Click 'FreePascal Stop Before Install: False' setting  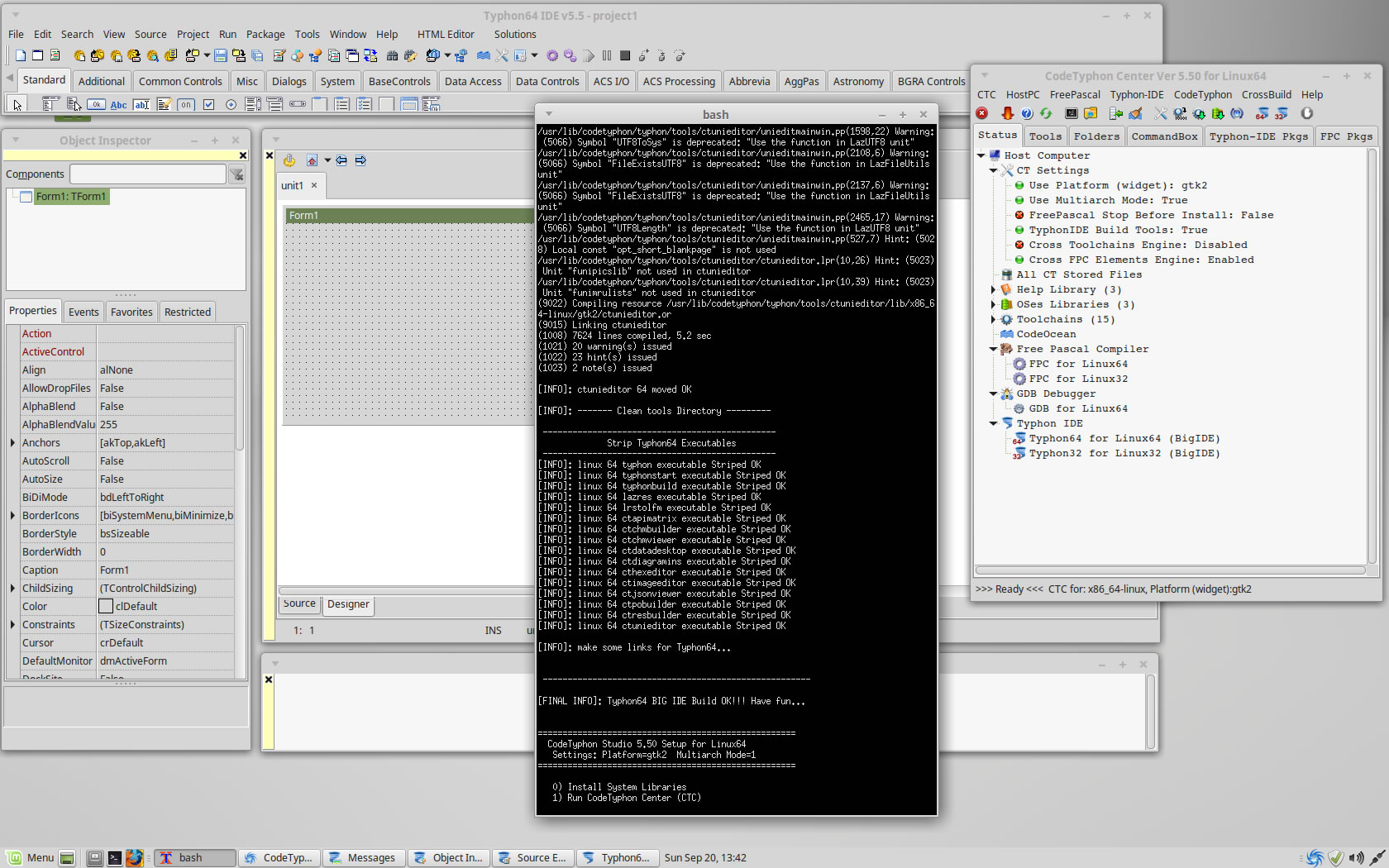click(x=1151, y=215)
